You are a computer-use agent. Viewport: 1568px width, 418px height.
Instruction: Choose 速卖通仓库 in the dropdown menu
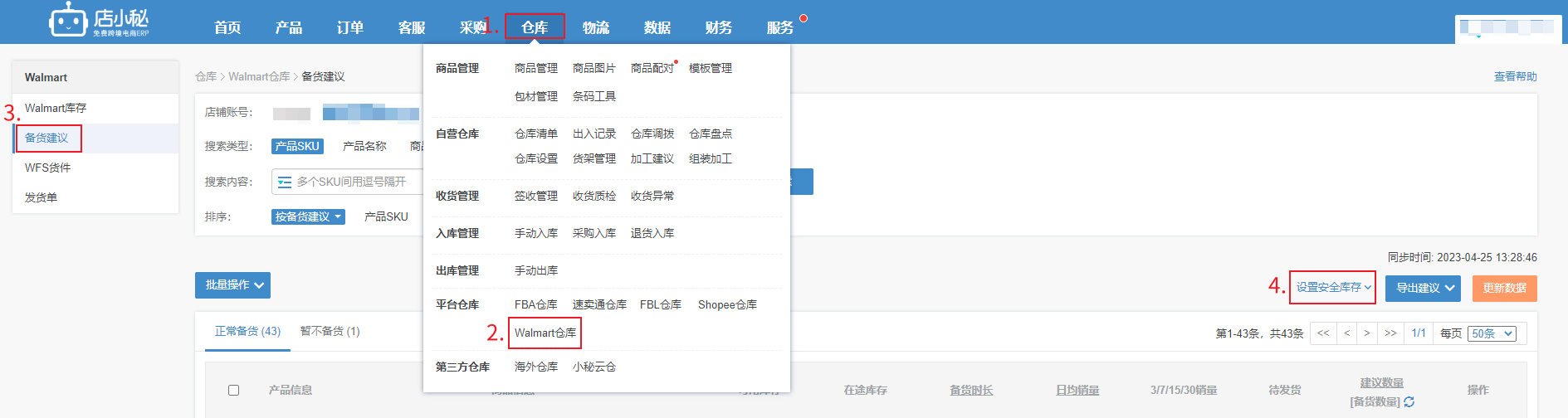599,304
